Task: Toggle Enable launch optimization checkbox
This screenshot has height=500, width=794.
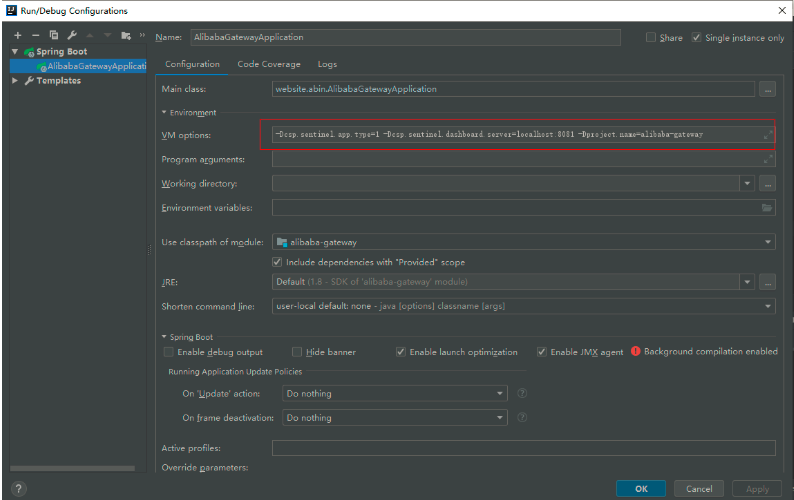Action: tap(401, 352)
